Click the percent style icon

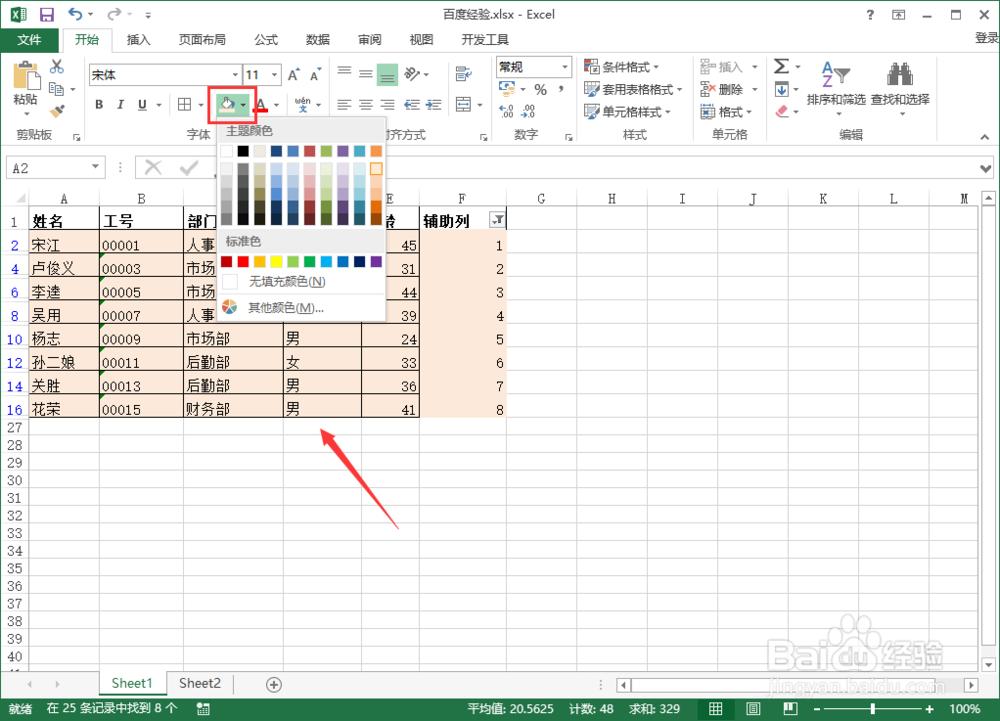[x=540, y=90]
